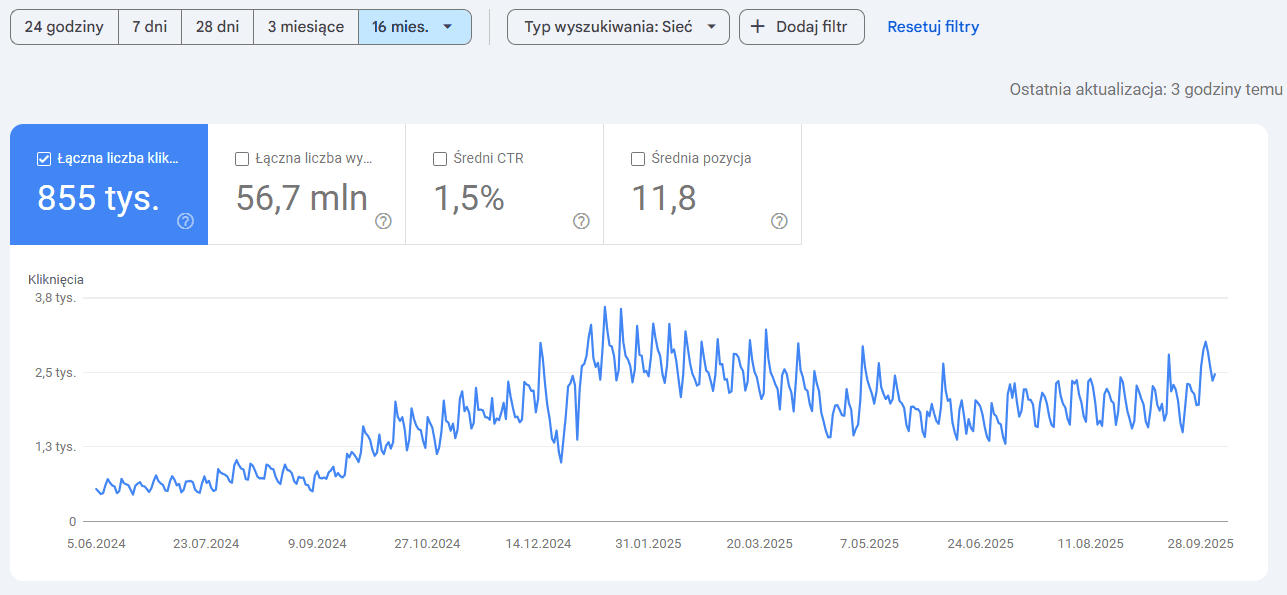Click help icon on total clicks card

pyautogui.click(x=185, y=221)
